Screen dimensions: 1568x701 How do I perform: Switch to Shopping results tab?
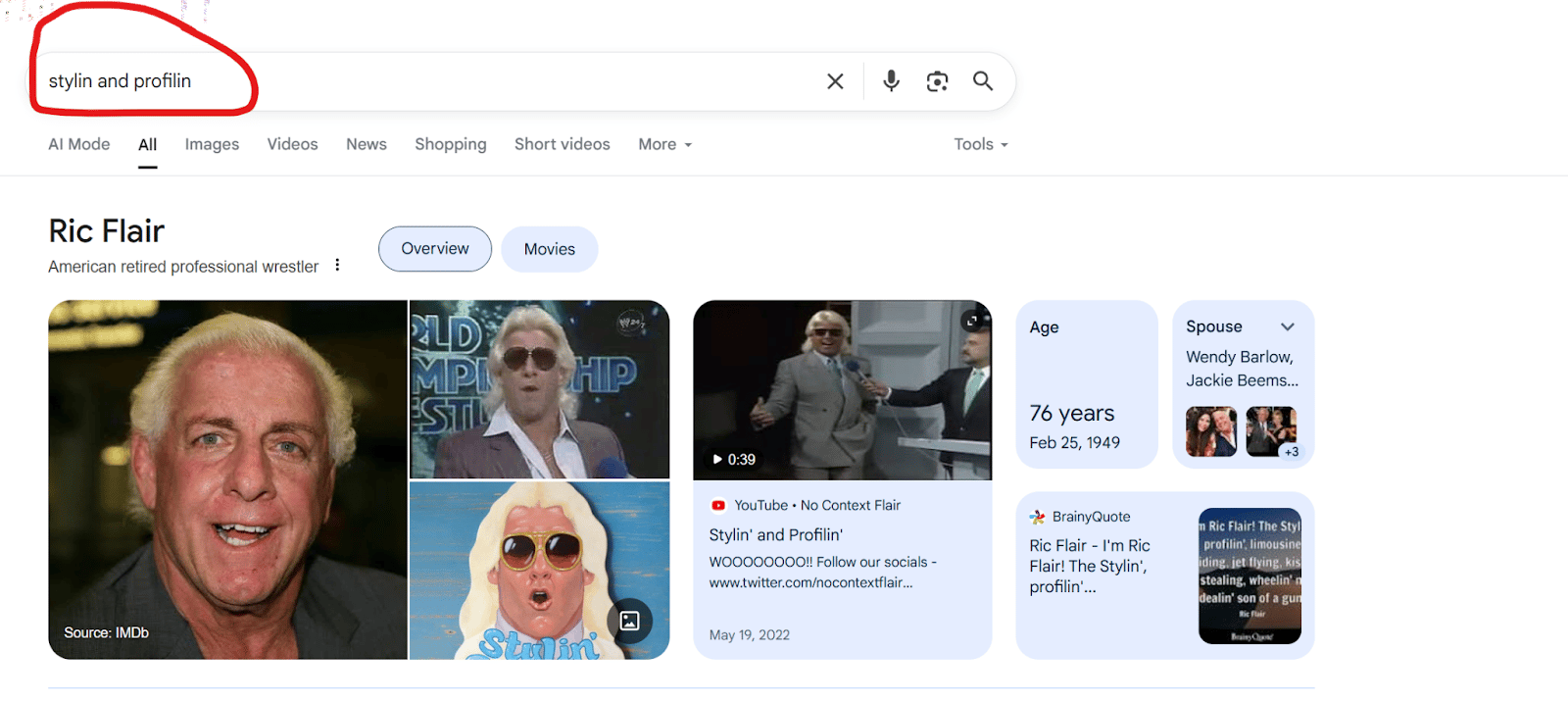pos(451,144)
